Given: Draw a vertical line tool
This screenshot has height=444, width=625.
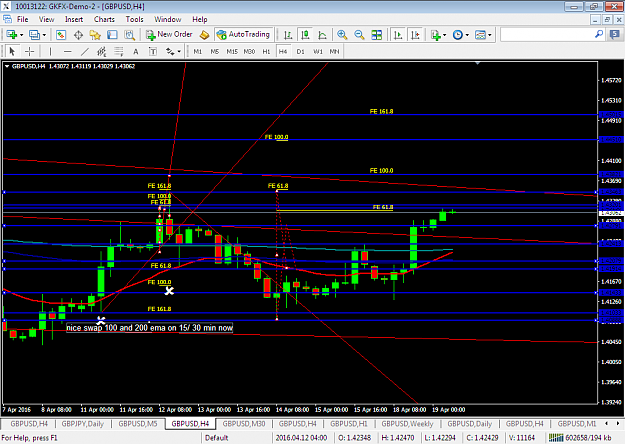Looking at the screenshot, I should [50, 51].
